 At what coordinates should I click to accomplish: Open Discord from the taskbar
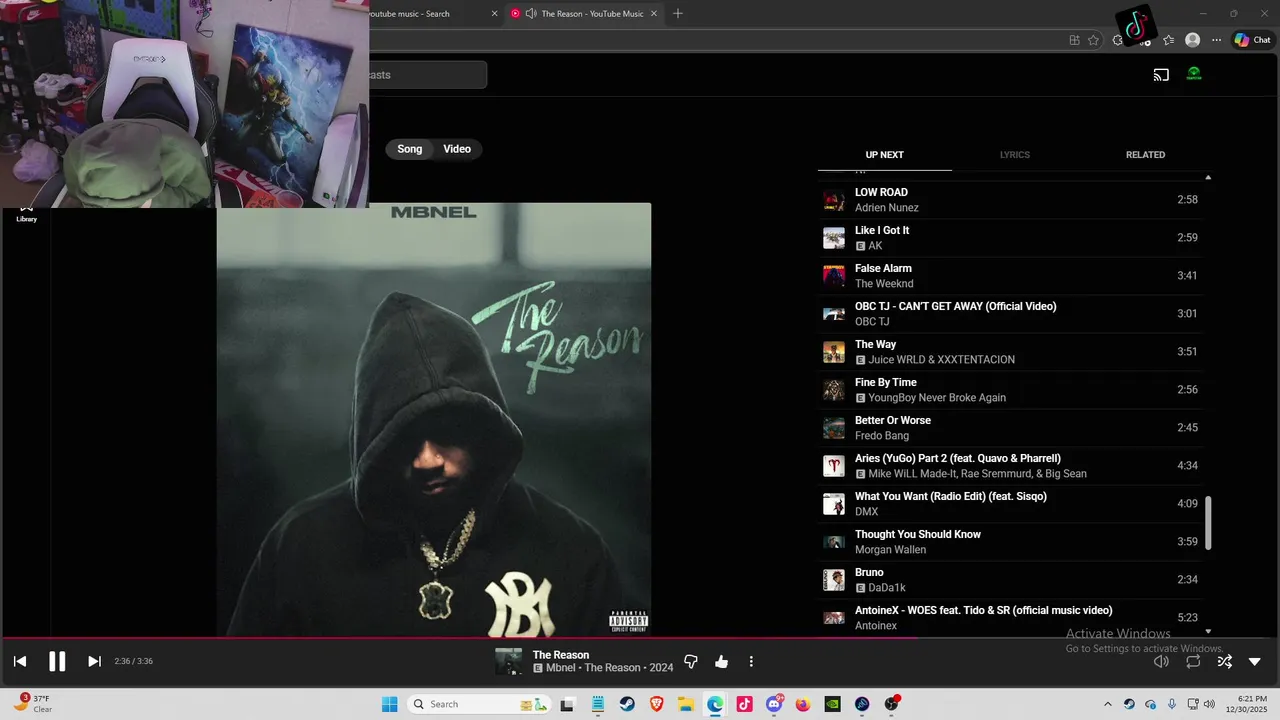(774, 704)
